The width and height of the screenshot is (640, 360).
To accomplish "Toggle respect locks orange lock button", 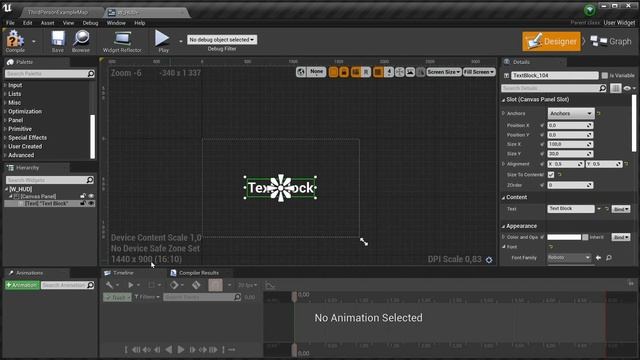I will pos(344,72).
